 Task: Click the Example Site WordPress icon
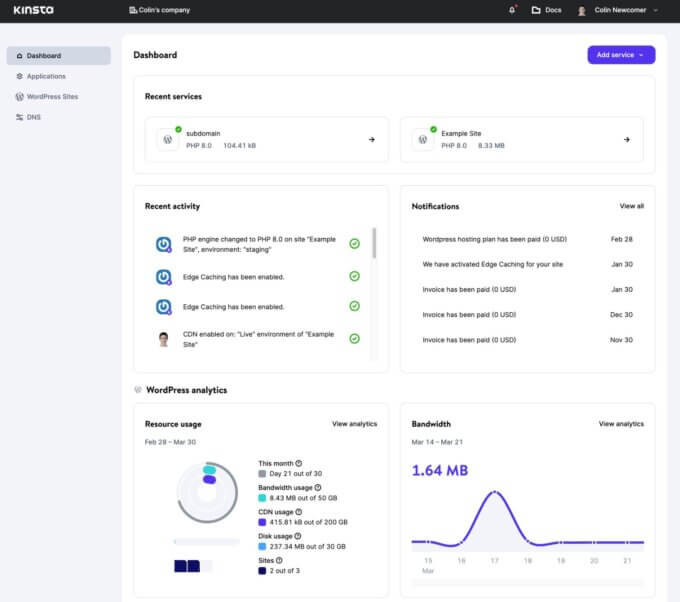(423, 140)
